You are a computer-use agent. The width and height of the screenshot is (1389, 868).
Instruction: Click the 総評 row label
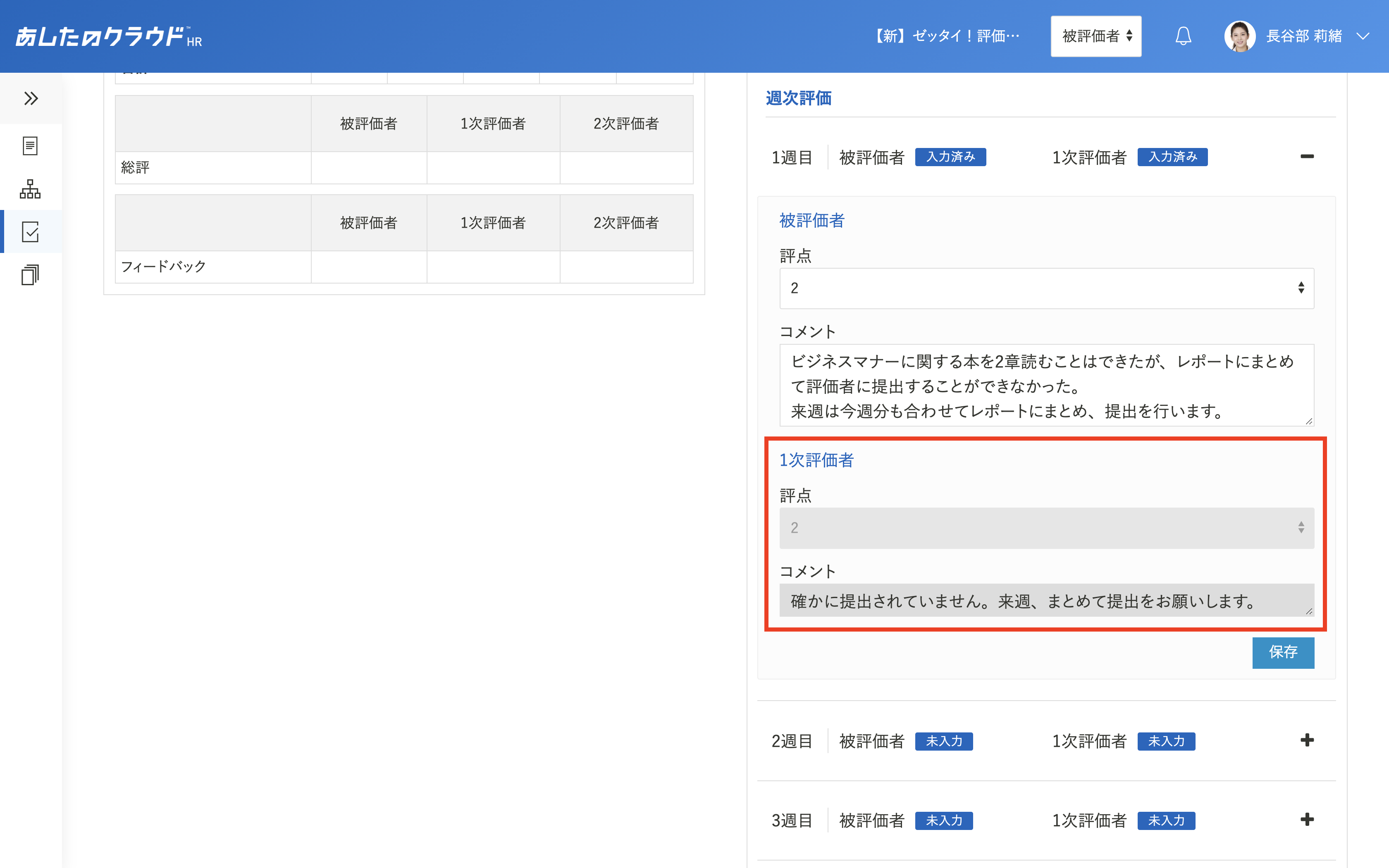[136, 168]
